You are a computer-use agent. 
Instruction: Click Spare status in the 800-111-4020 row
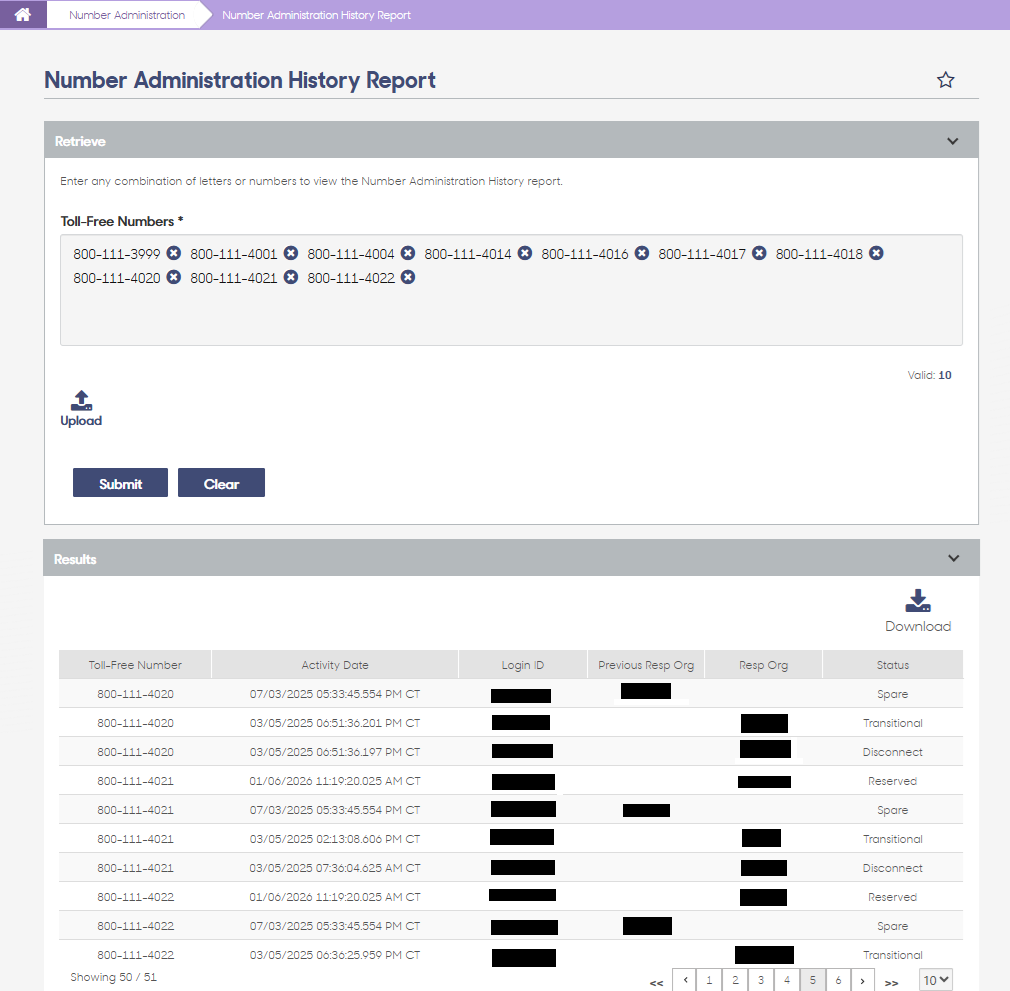pos(893,694)
